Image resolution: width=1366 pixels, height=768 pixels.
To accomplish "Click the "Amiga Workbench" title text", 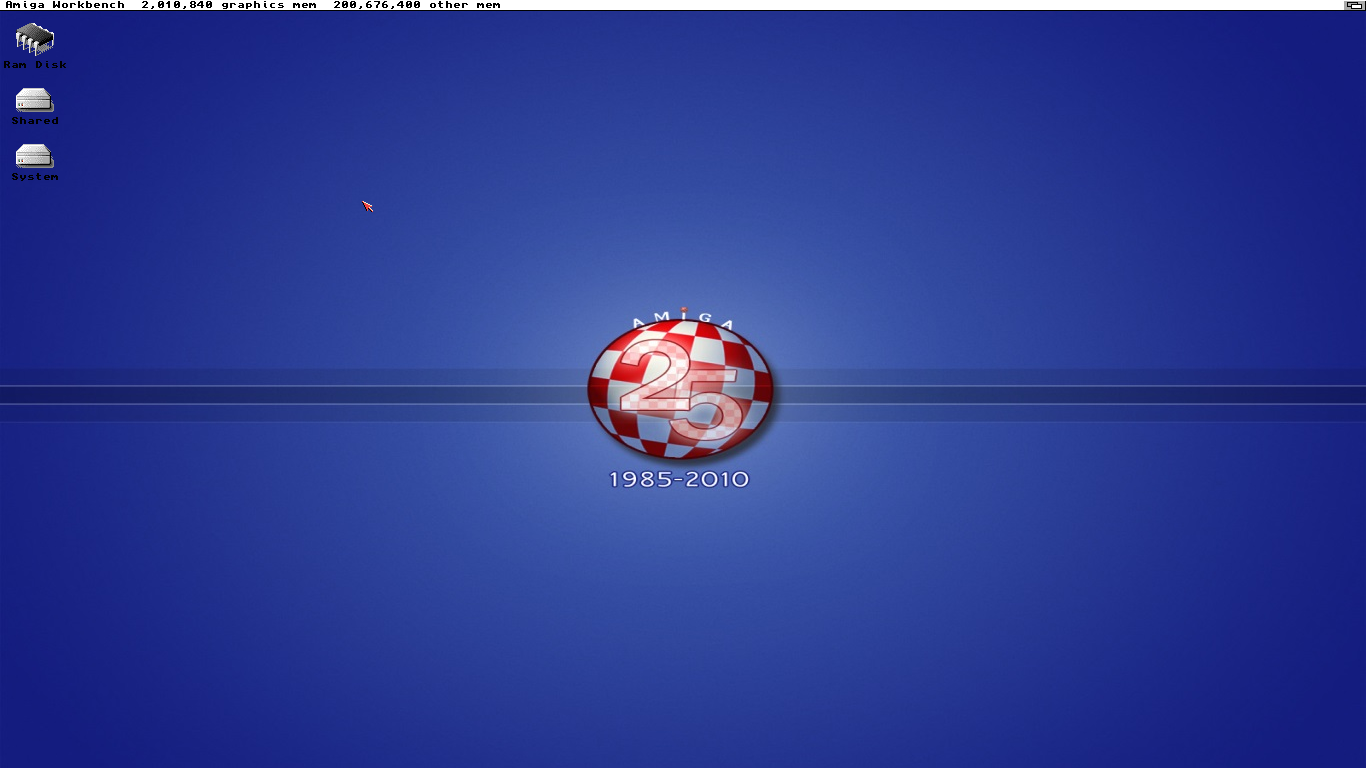I will (x=65, y=5).
